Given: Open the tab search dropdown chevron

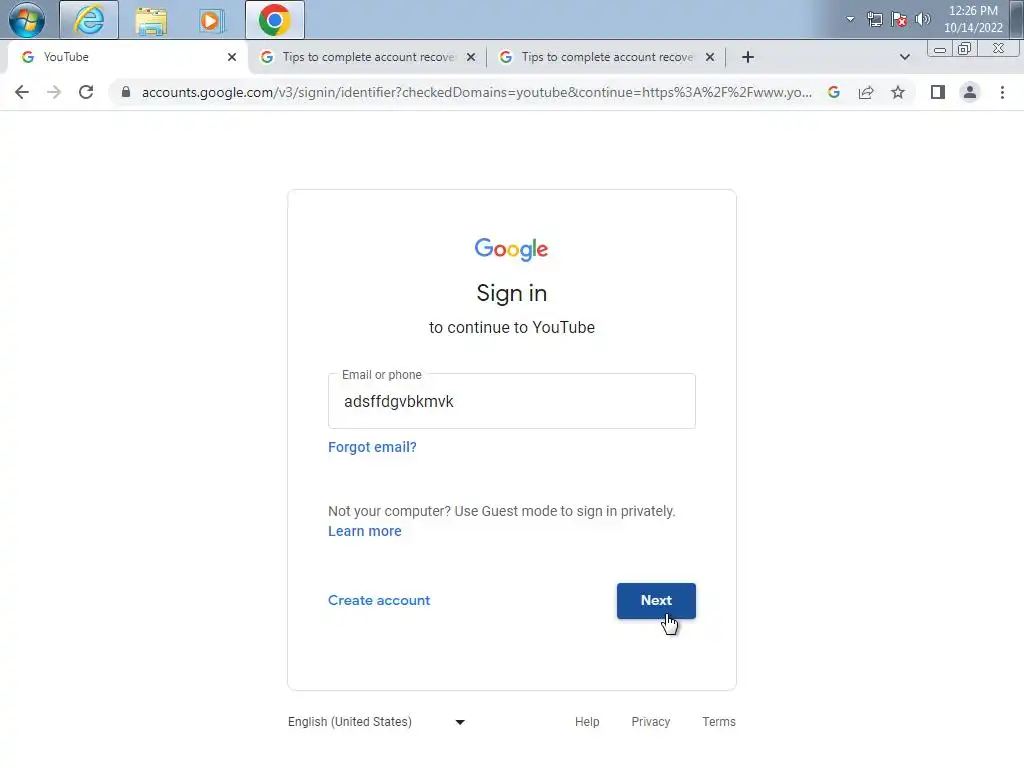Looking at the screenshot, I should [x=904, y=57].
